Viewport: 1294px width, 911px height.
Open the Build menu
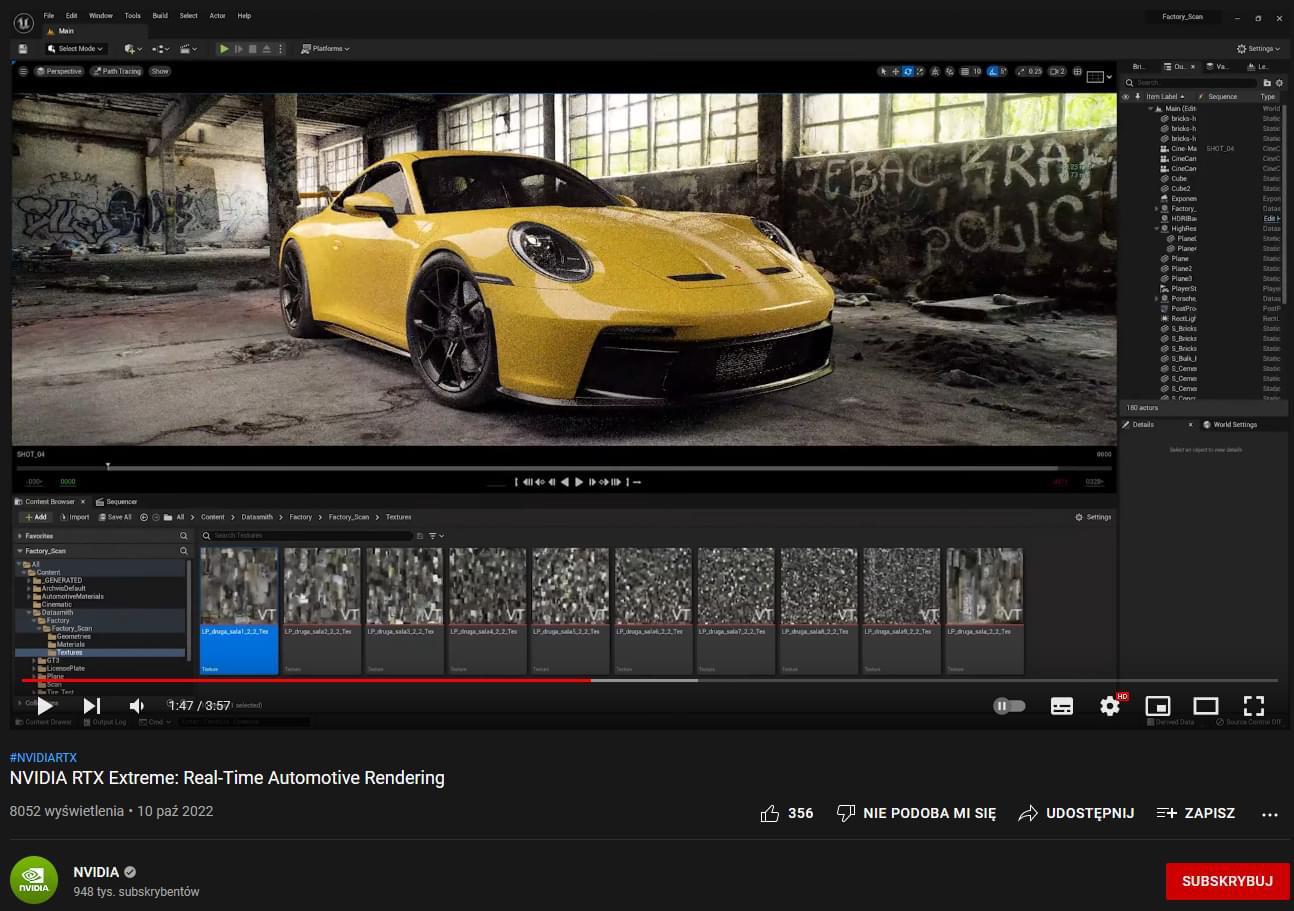click(x=160, y=16)
